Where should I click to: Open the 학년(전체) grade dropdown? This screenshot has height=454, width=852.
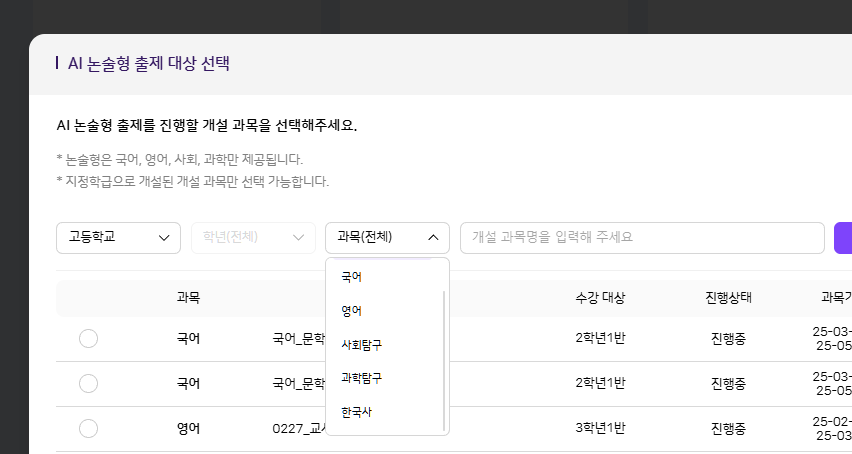pyautogui.click(x=253, y=238)
